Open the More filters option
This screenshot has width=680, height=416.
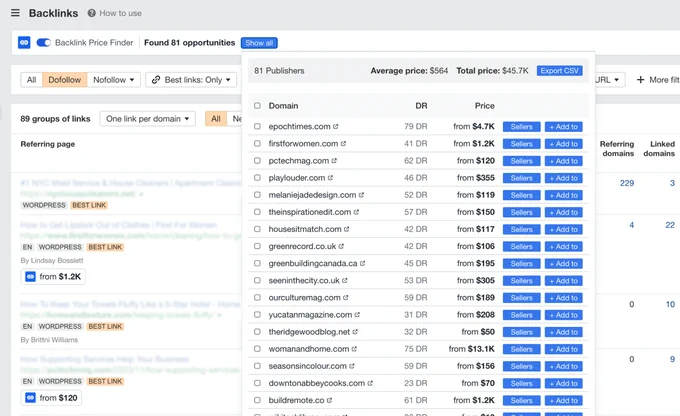(x=657, y=80)
